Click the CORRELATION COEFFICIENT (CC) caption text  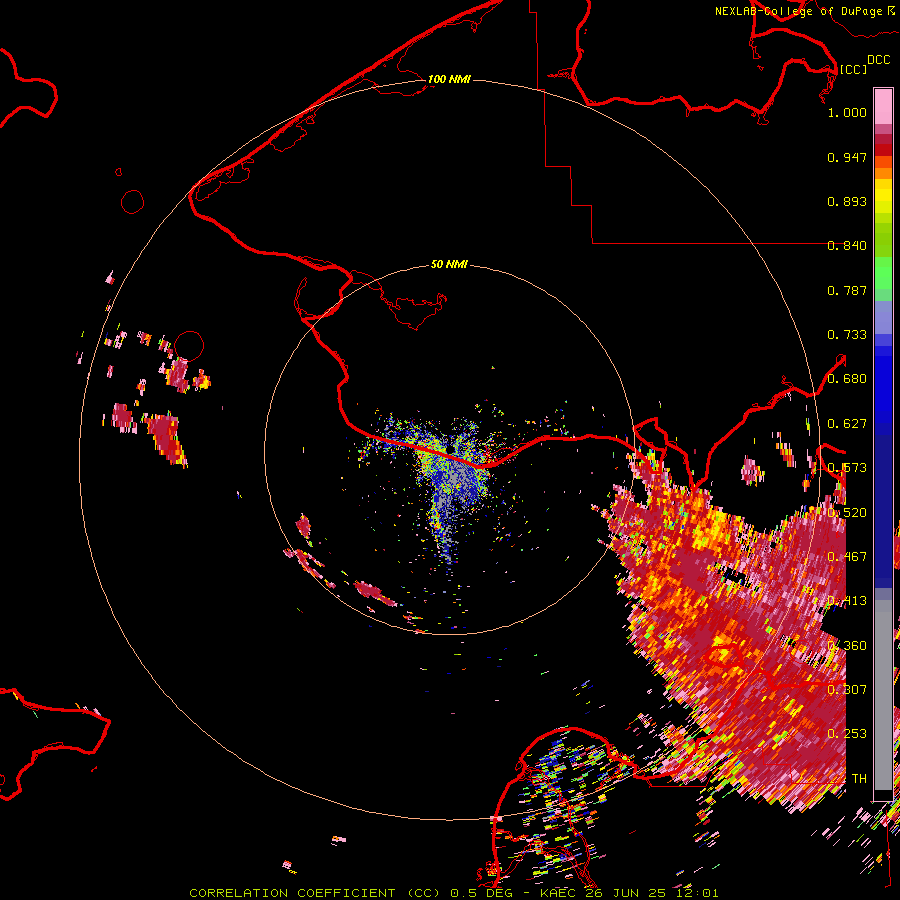point(315,893)
